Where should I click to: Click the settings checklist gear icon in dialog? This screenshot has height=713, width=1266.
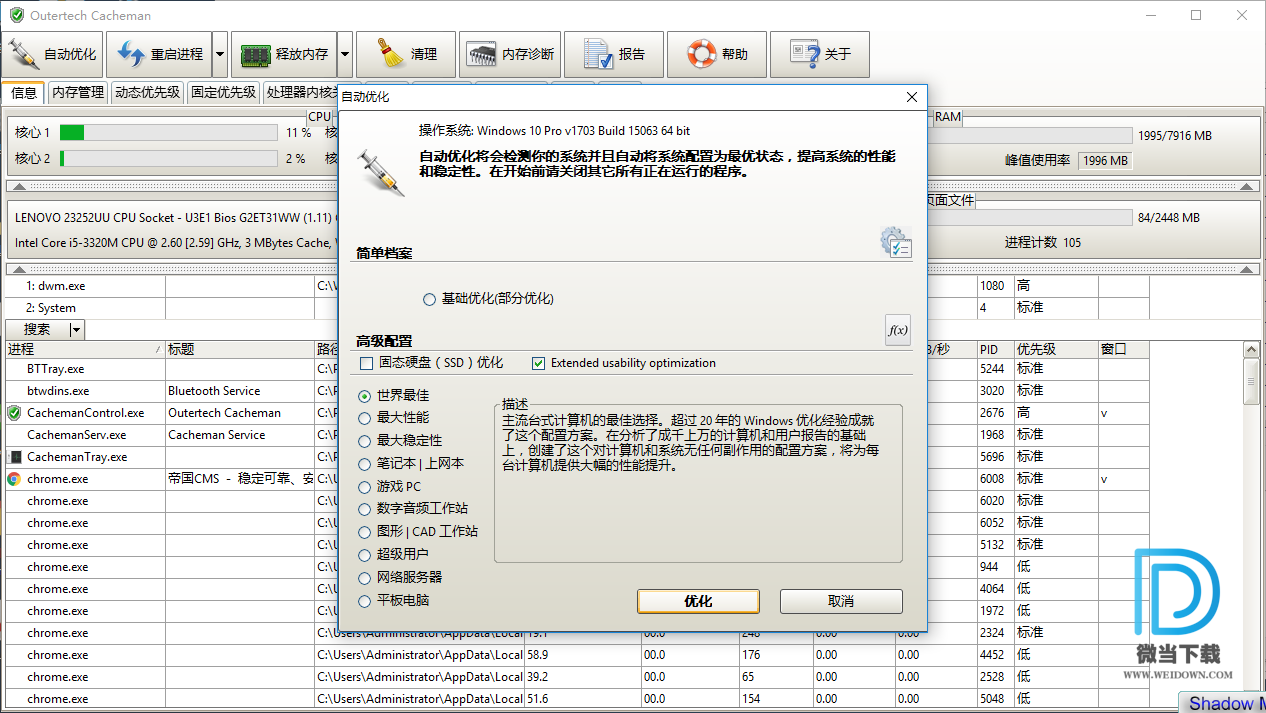coord(896,243)
